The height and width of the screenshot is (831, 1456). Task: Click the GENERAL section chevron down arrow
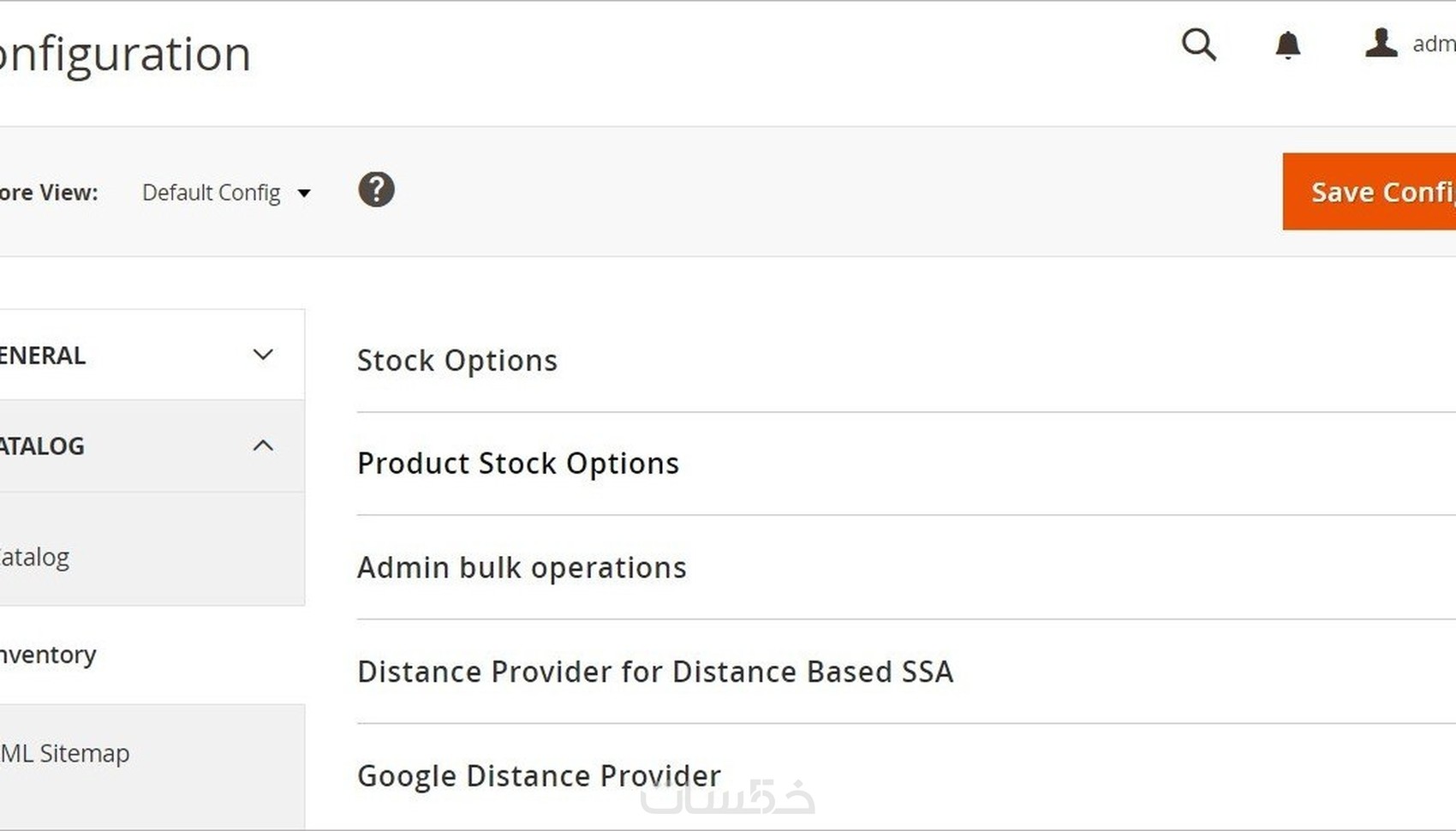[x=263, y=355]
